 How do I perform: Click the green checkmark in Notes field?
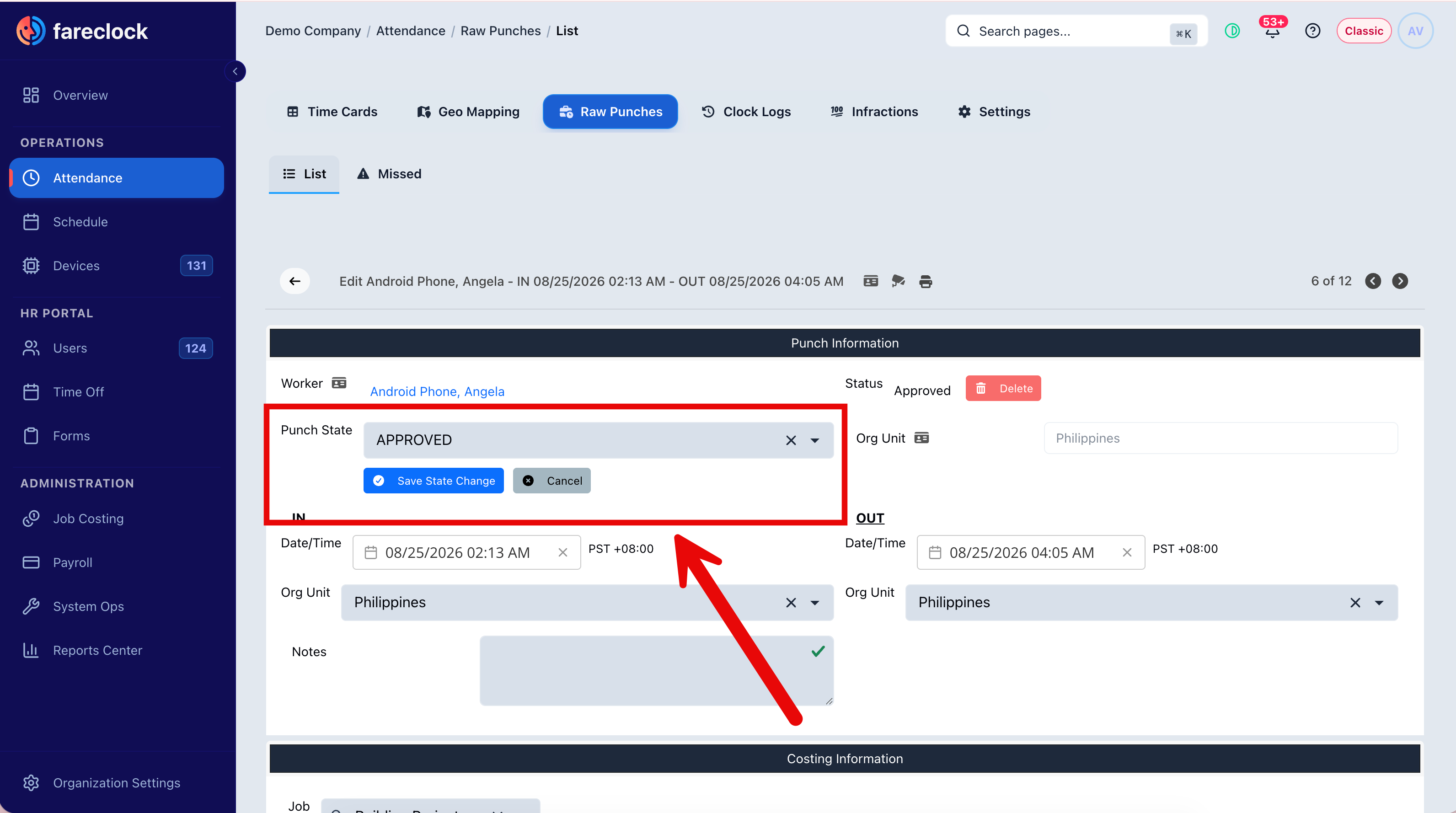click(818, 651)
